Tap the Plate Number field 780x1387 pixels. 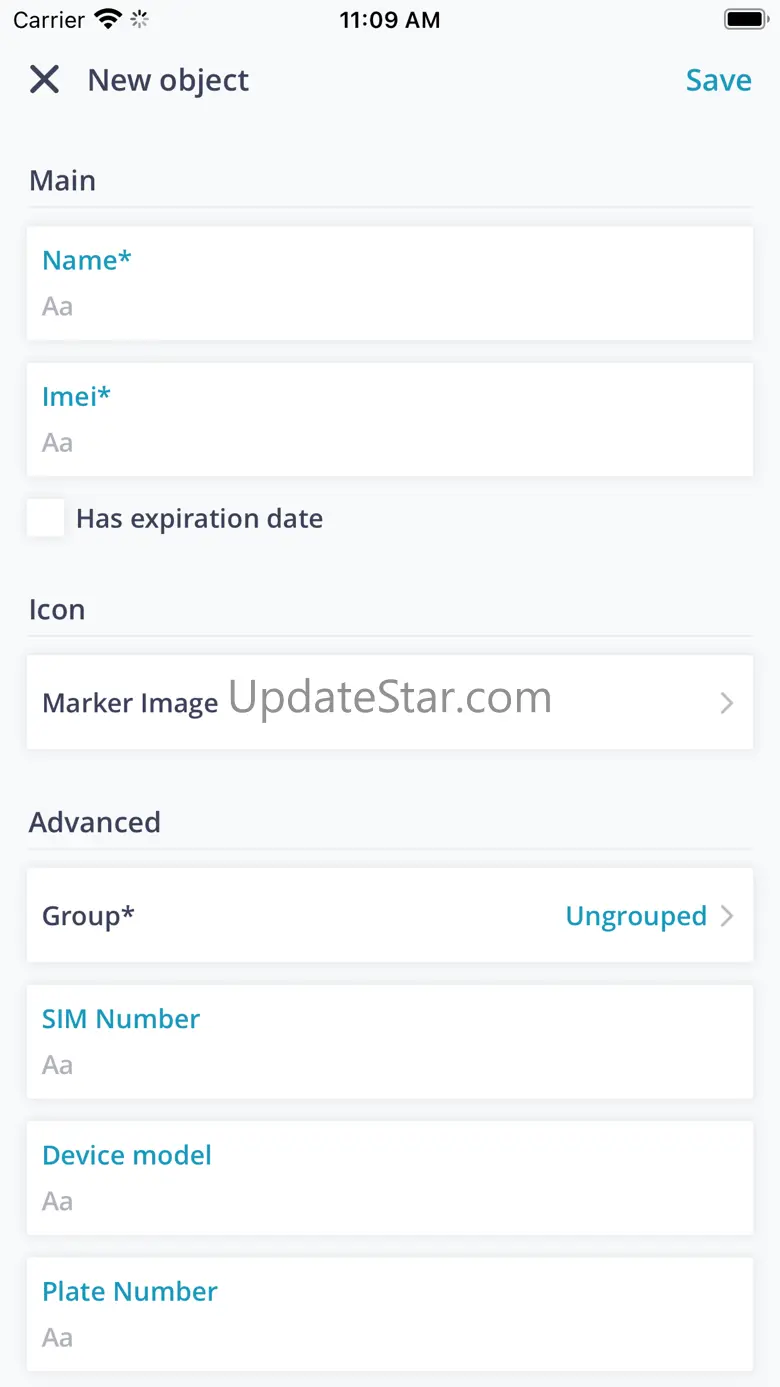(390, 1336)
